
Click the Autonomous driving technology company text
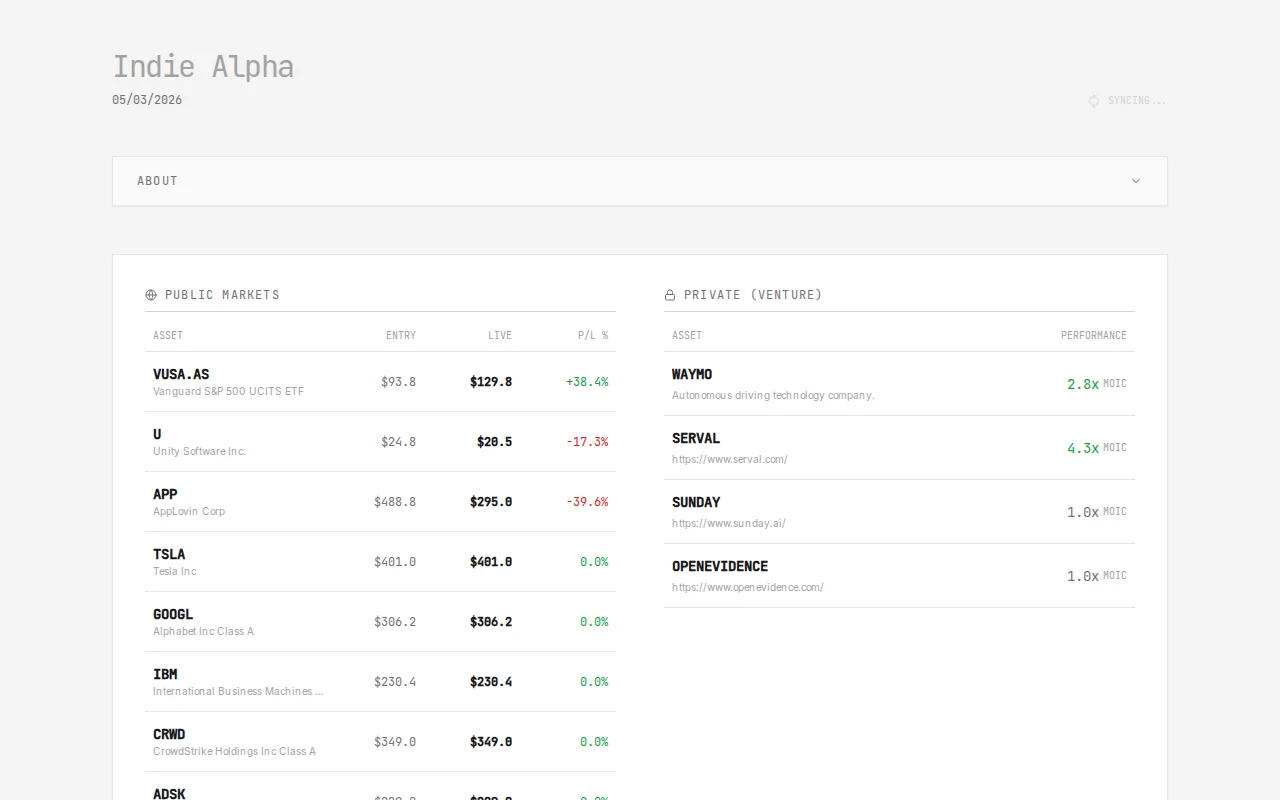773,395
